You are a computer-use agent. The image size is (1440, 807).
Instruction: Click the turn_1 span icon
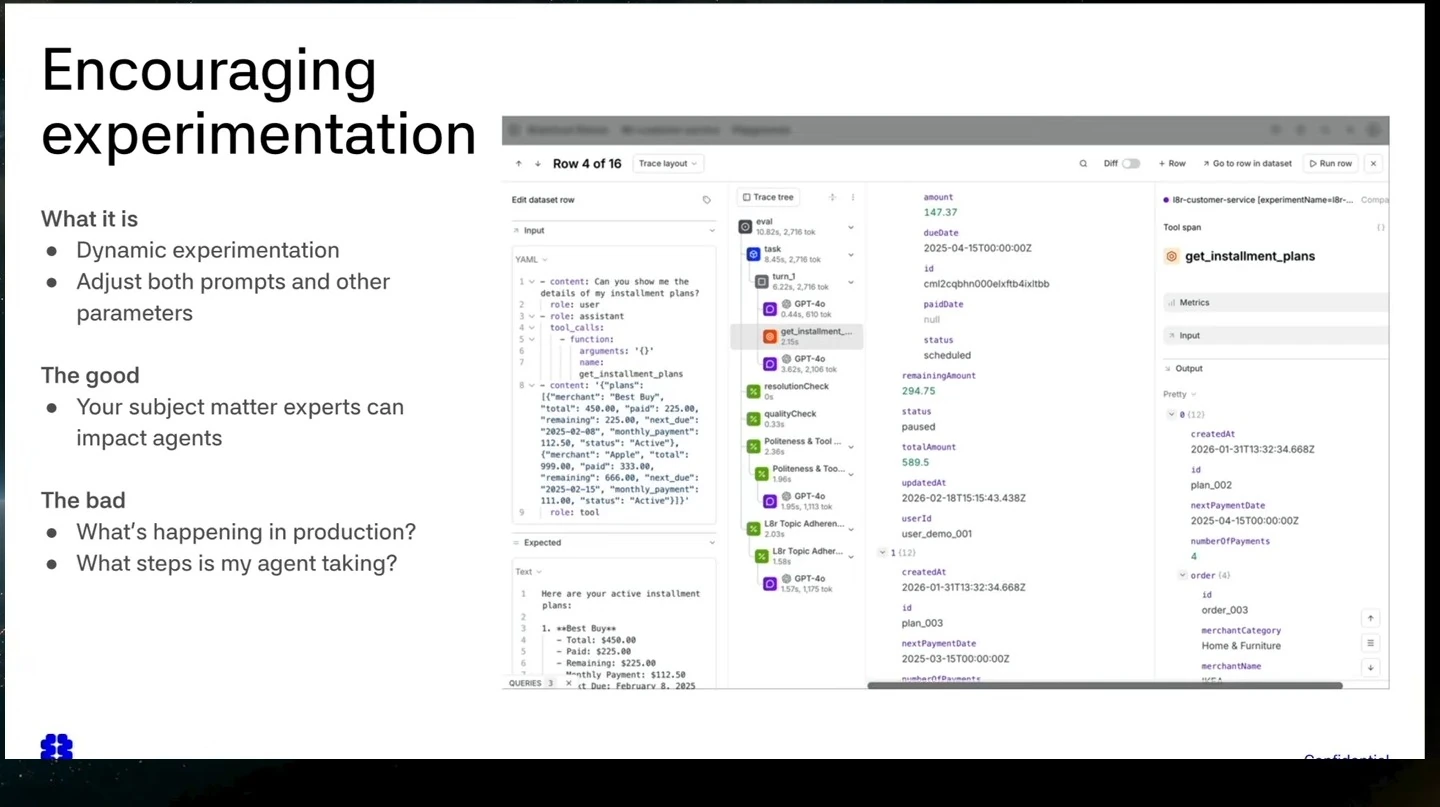(x=762, y=282)
